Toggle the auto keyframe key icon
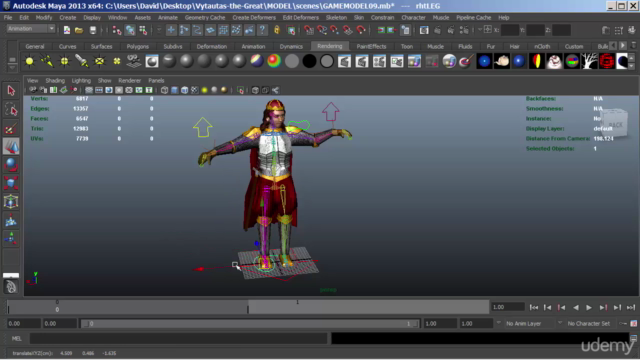Screen dimensions: 640x360 623,324
